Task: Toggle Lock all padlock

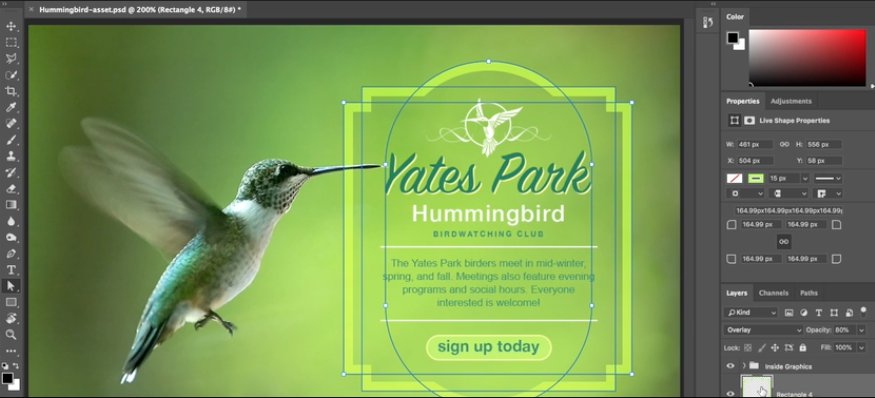Action: [802, 347]
